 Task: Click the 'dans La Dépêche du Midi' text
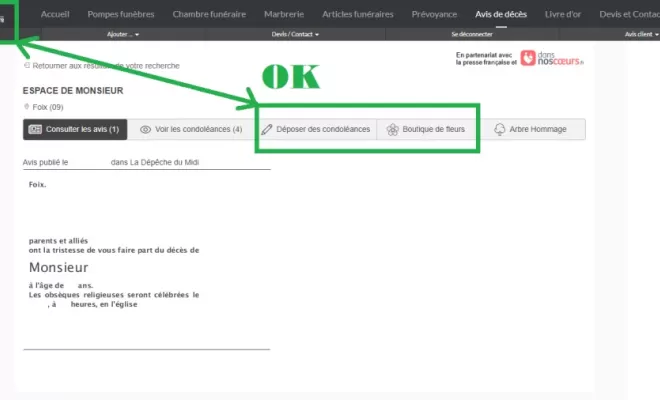155,162
